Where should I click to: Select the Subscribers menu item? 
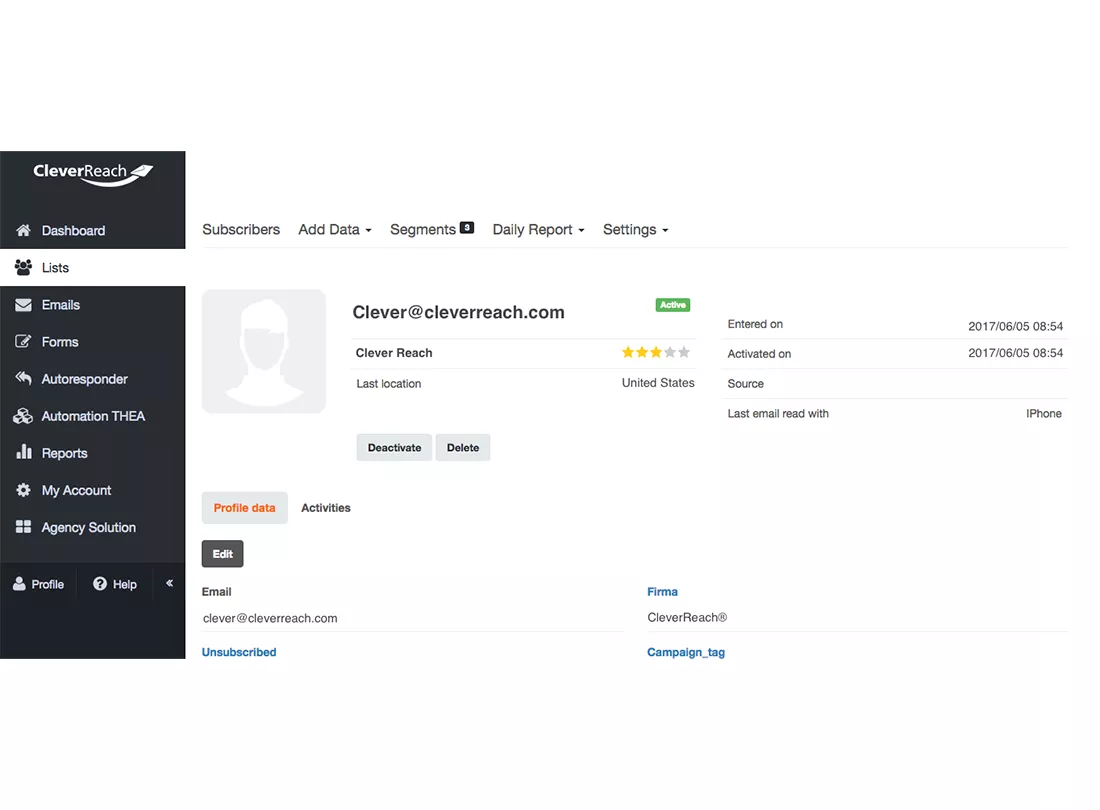(240, 229)
